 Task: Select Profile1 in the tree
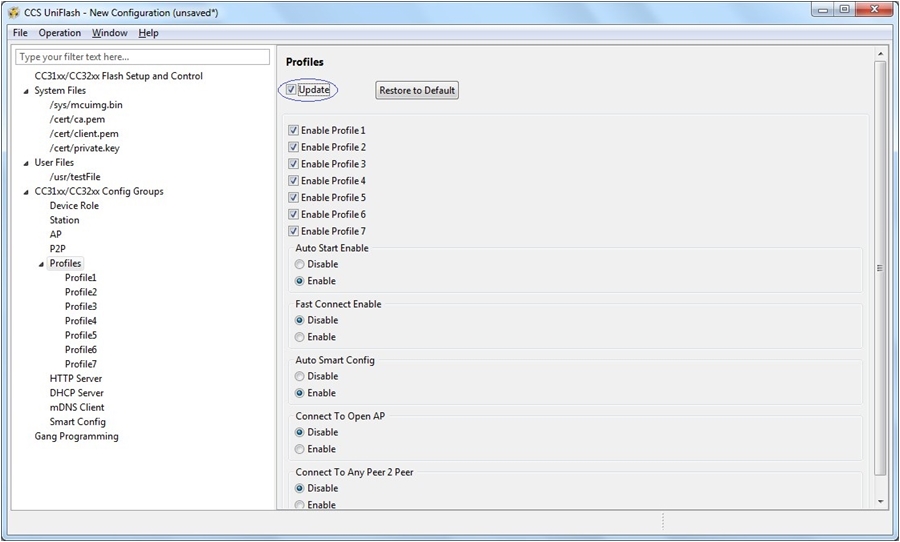80,277
